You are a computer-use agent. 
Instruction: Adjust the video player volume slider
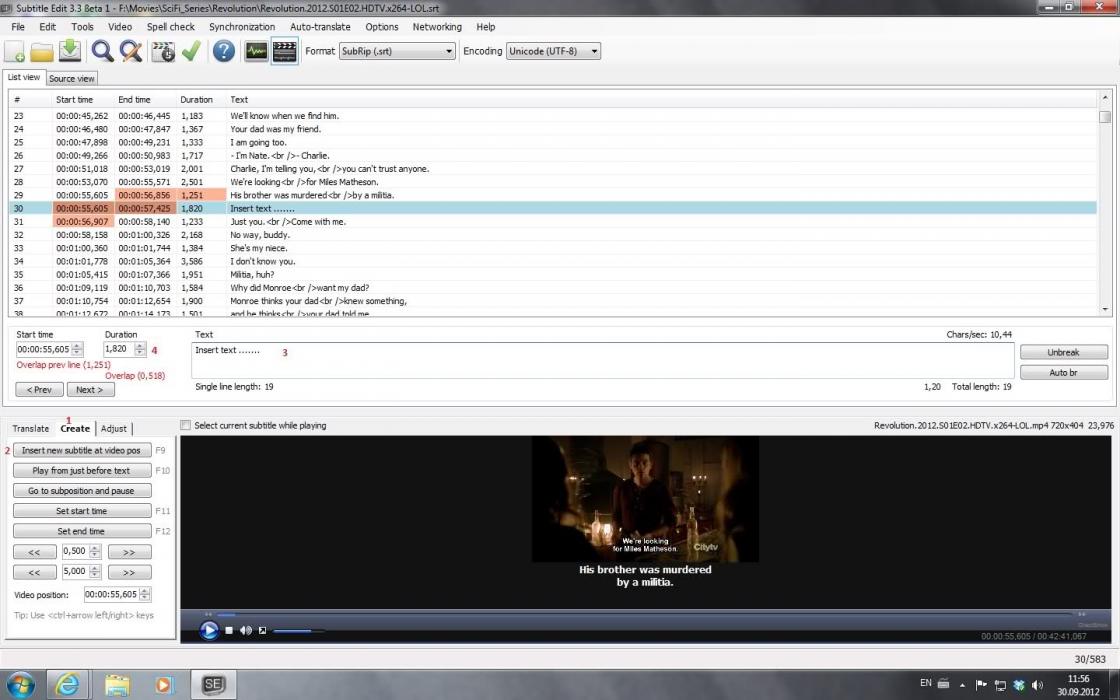[x=298, y=631]
